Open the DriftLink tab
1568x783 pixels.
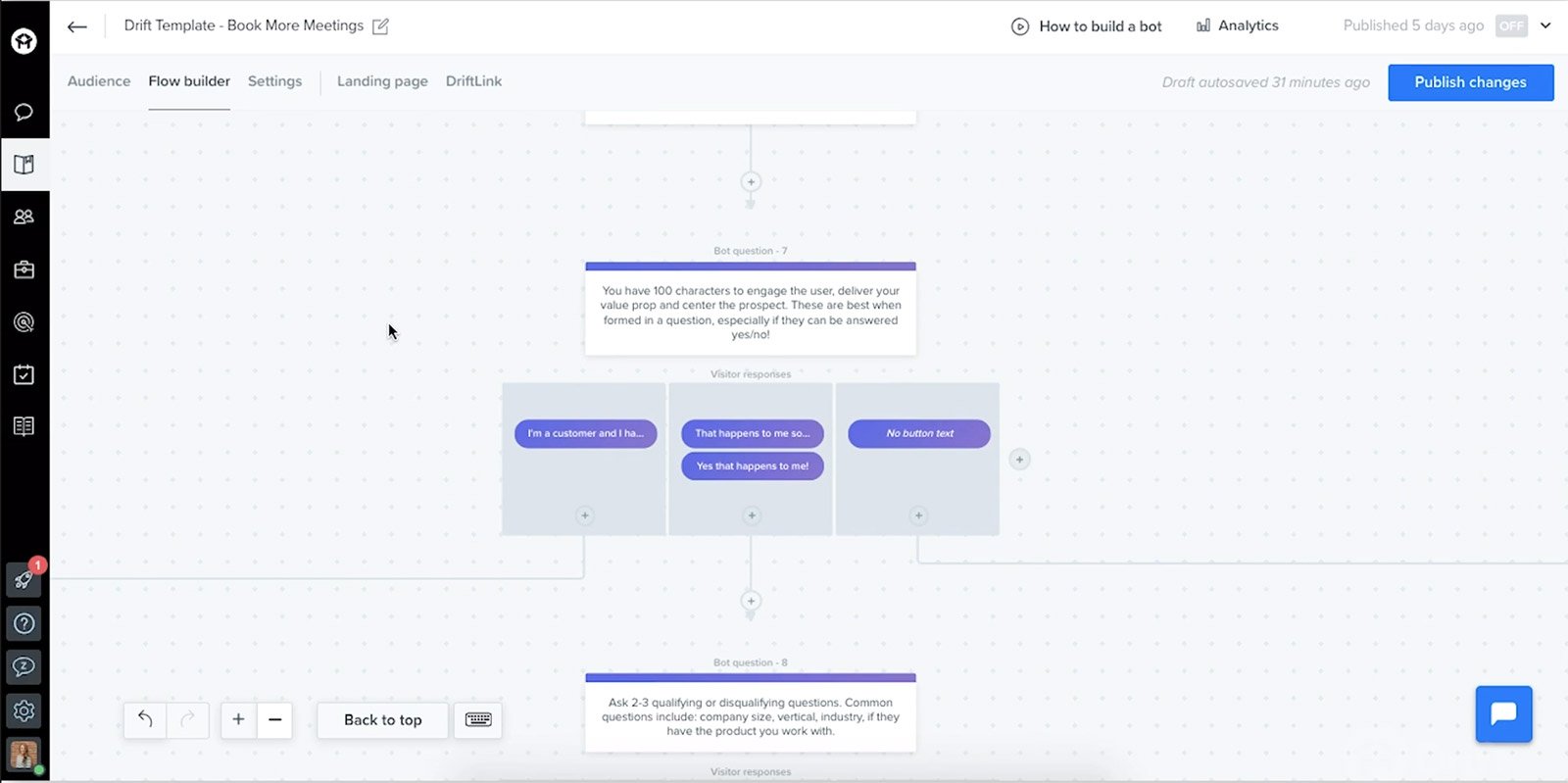[473, 81]
